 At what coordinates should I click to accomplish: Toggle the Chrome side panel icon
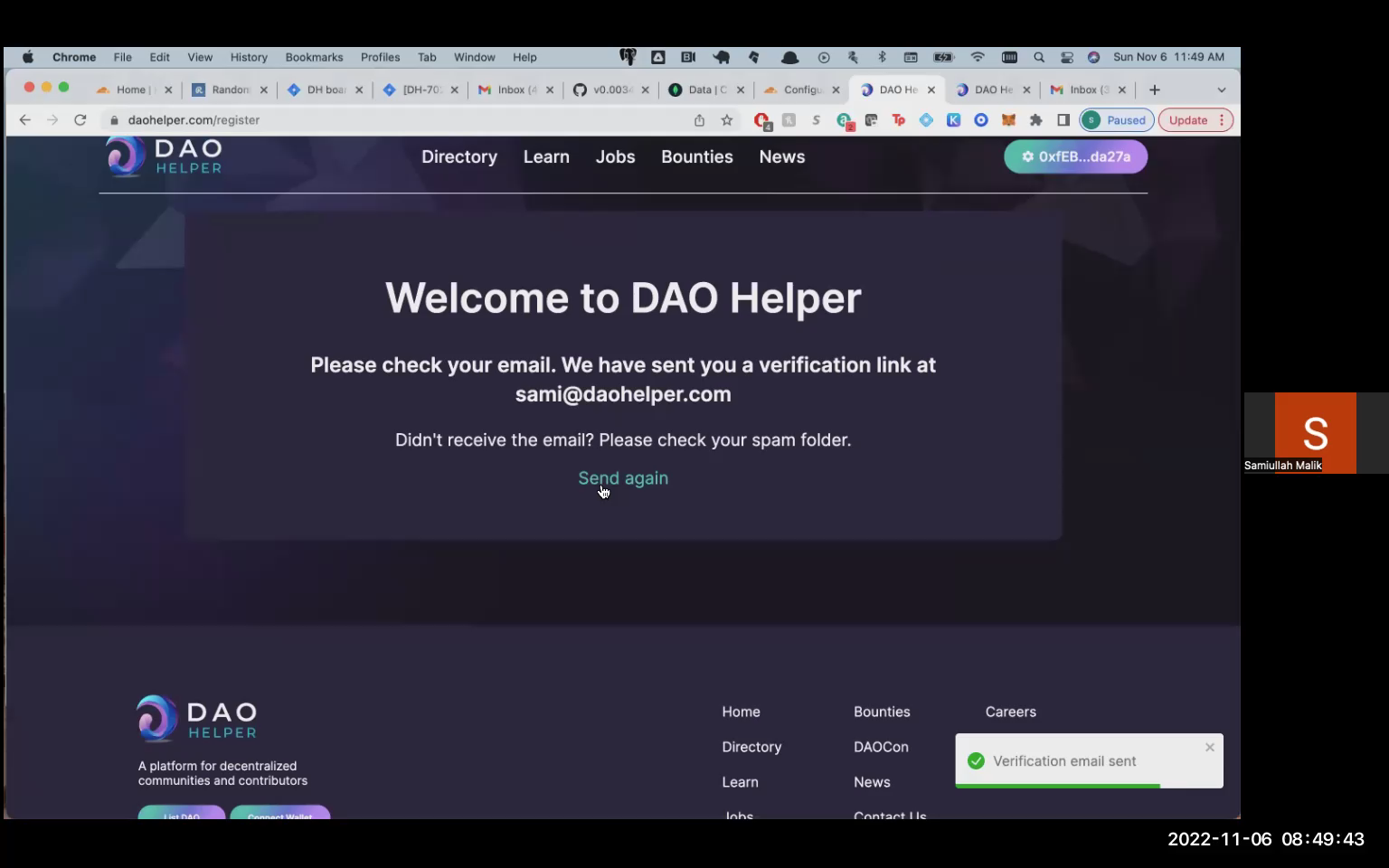(1063, 120)
